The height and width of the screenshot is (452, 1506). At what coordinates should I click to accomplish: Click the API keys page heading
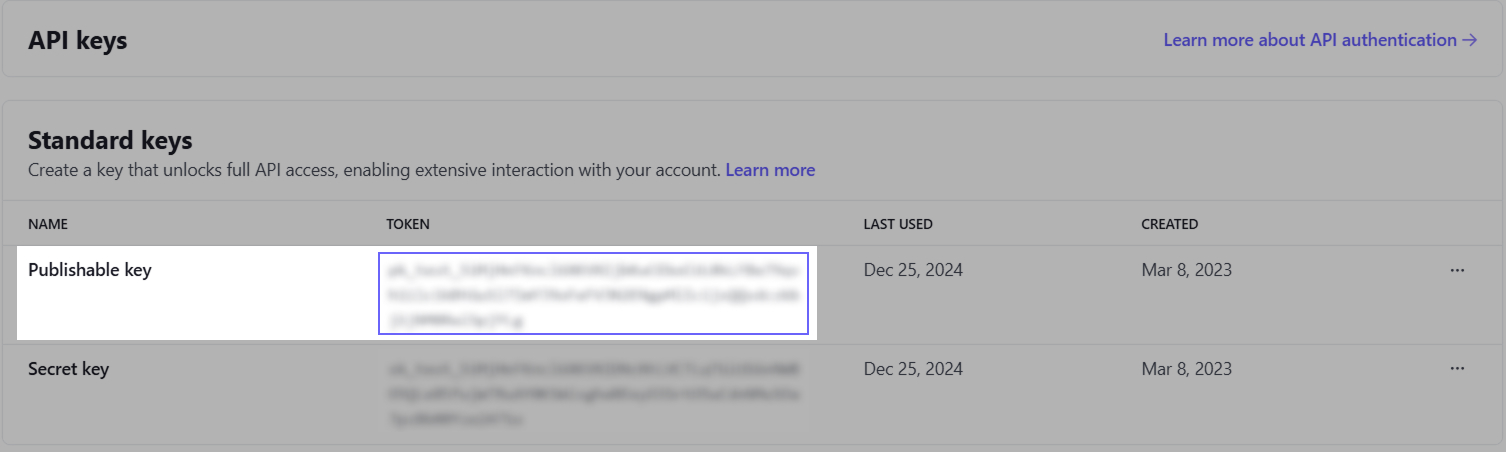tap(77, 41)
